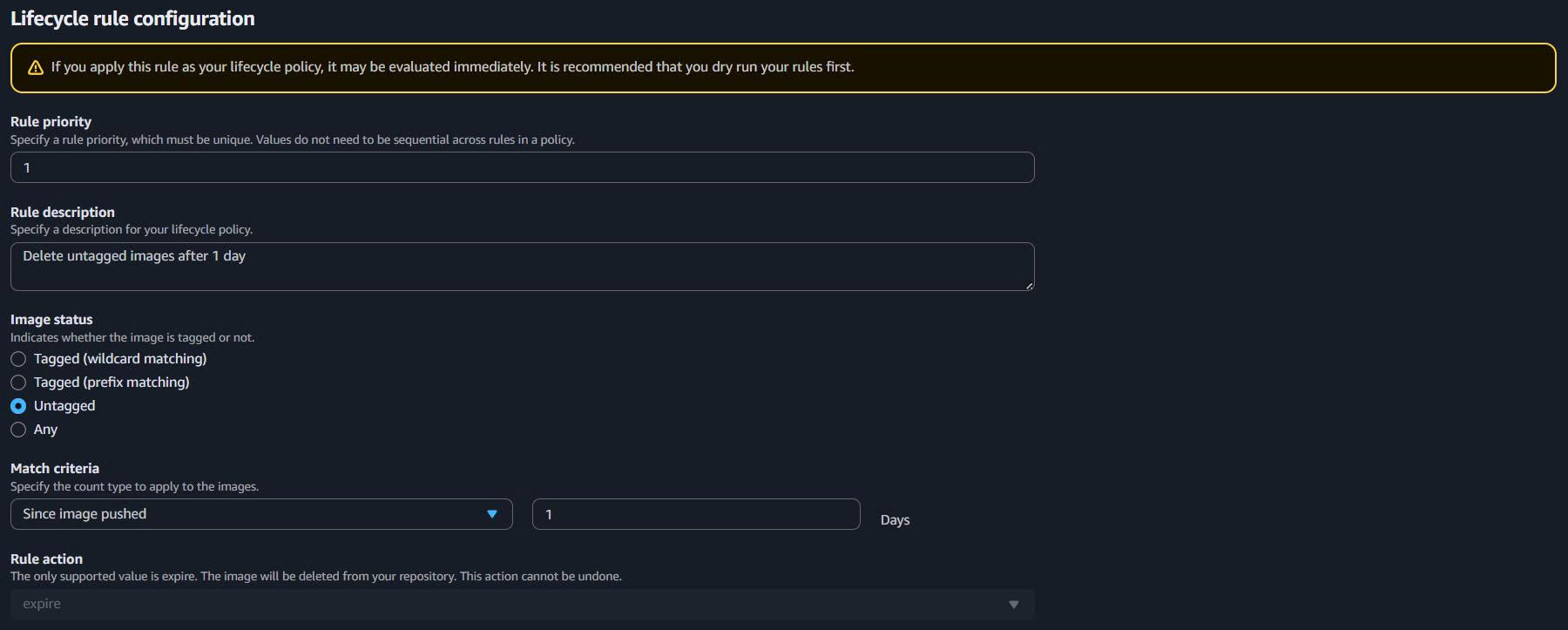Click the Days count number field
The height and width of the screenshot is (630, 1568).
pyautogui.click(x=695, y=514)
